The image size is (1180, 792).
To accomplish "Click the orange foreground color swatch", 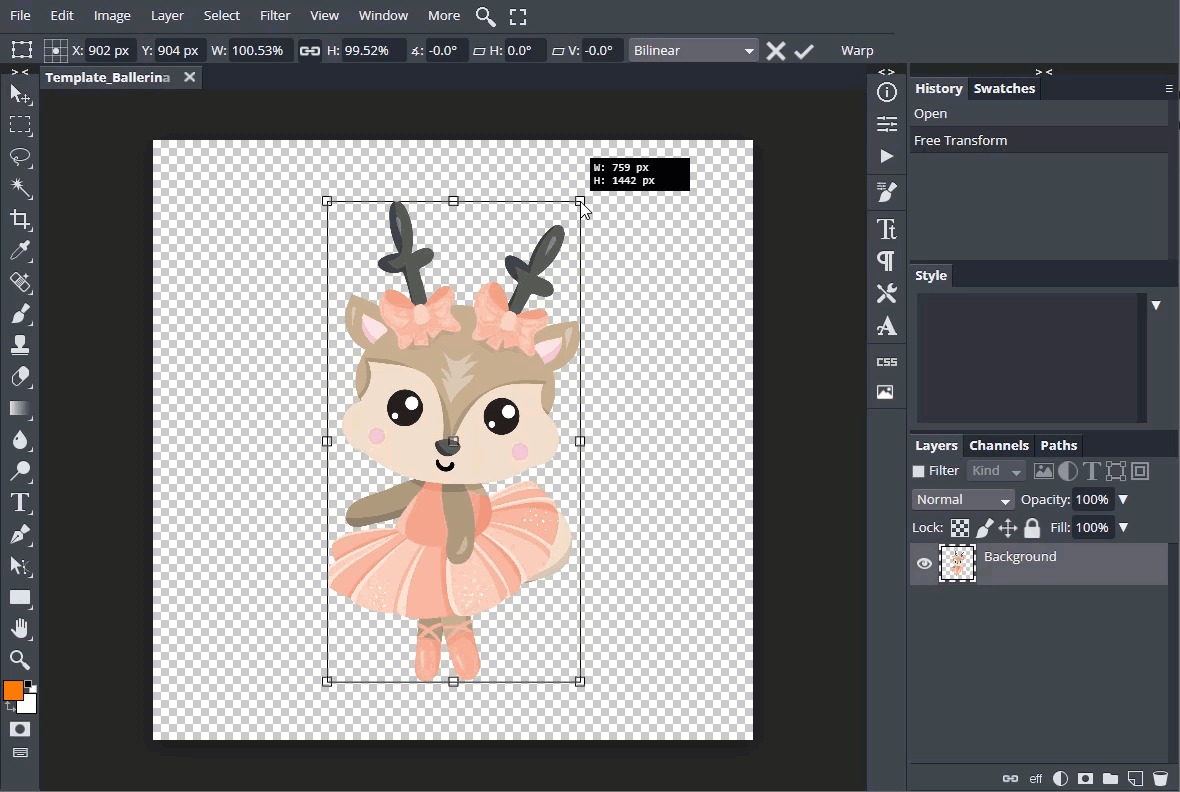I will point(13,691).
